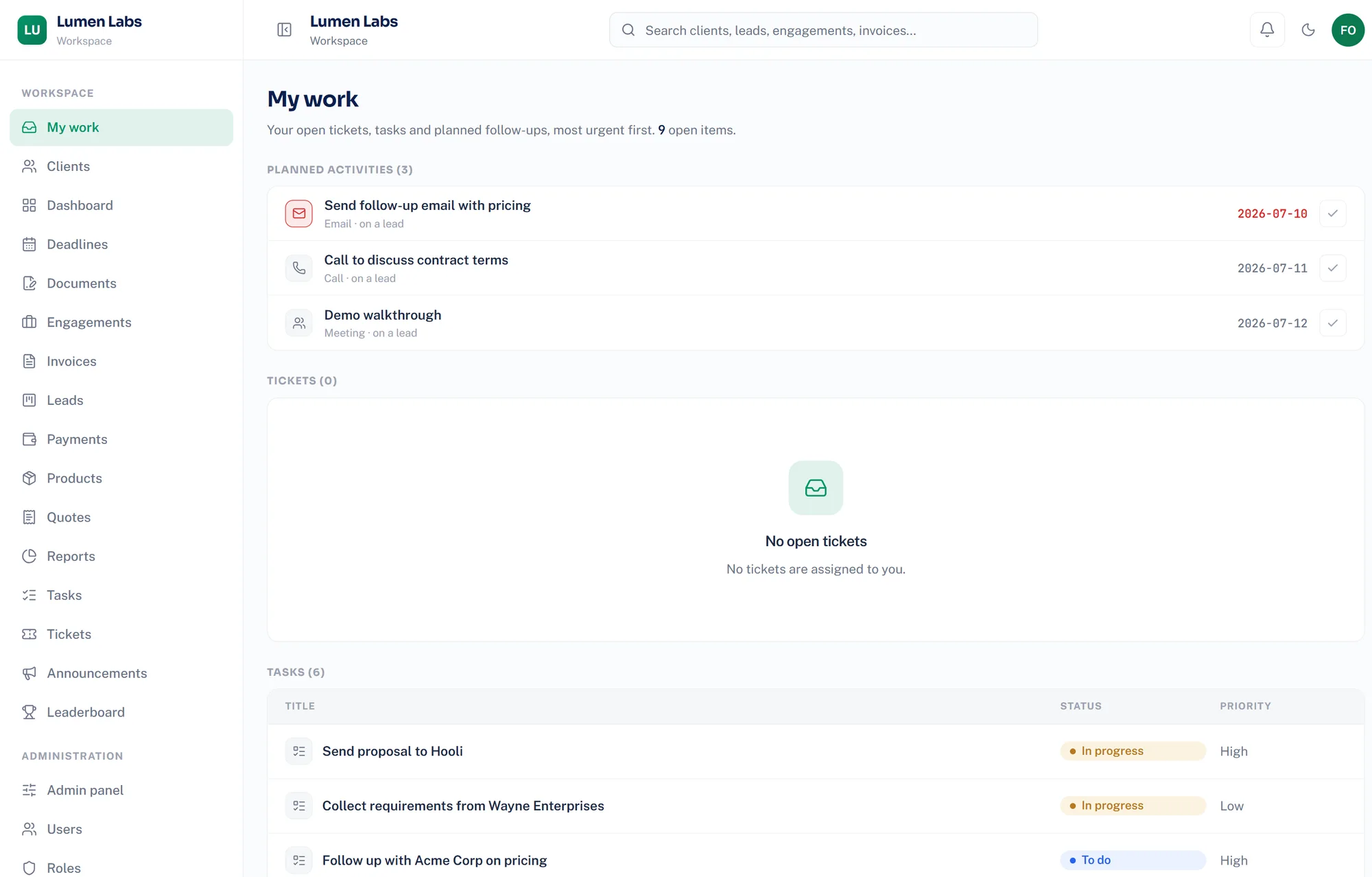The width and height of the screenshot is (1372, 877).
Task: Click the No open tickets message
Action: (x=816, y=541)
